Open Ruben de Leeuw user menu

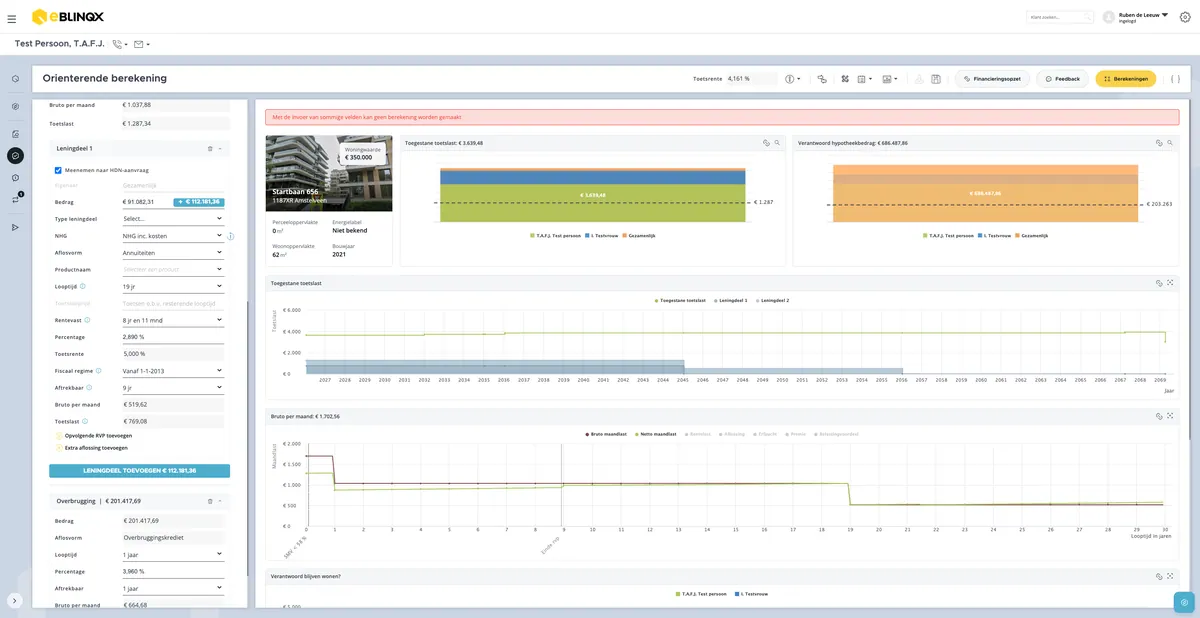tap(1136, 17)
